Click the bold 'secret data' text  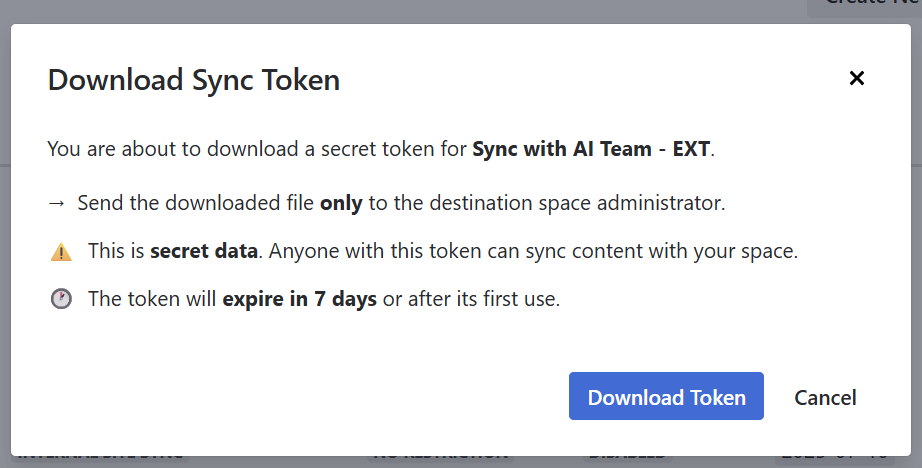click(204, 251)
